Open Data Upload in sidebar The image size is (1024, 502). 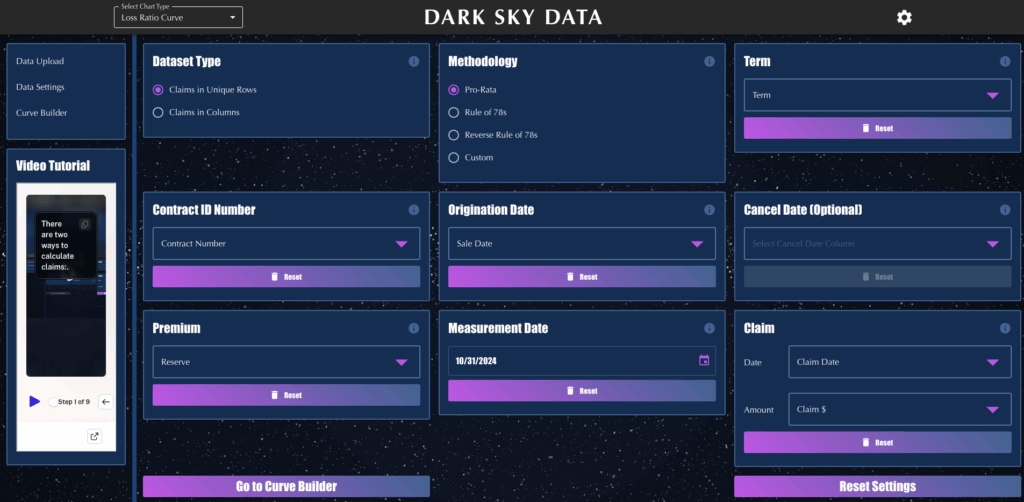click(40, 62)
